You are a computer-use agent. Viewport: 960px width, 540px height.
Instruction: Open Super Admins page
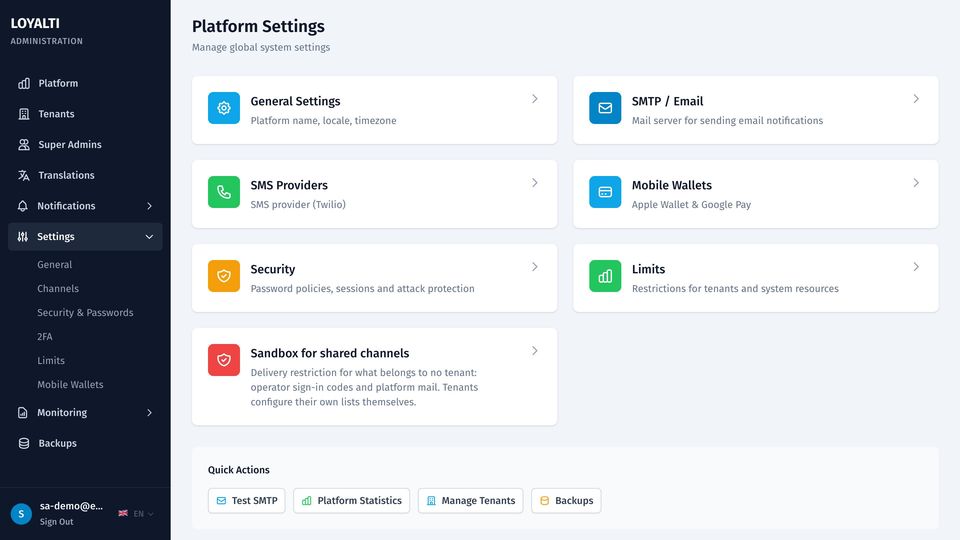pyautogui.click(x=85, y=144)
